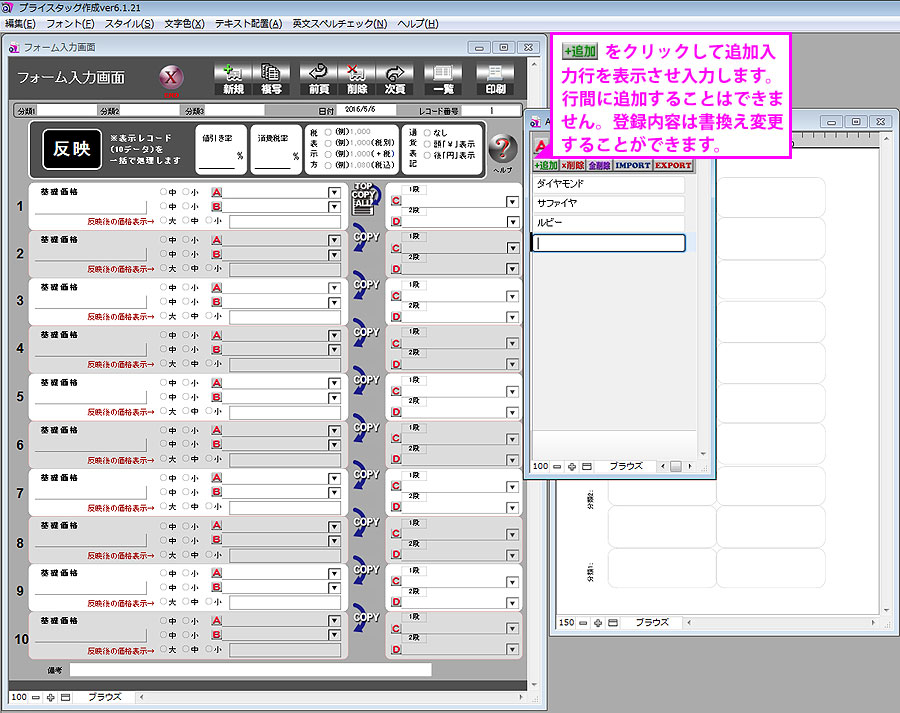
Task: Open the row 1 field C dropdown
Action: [x=512, y=202]
